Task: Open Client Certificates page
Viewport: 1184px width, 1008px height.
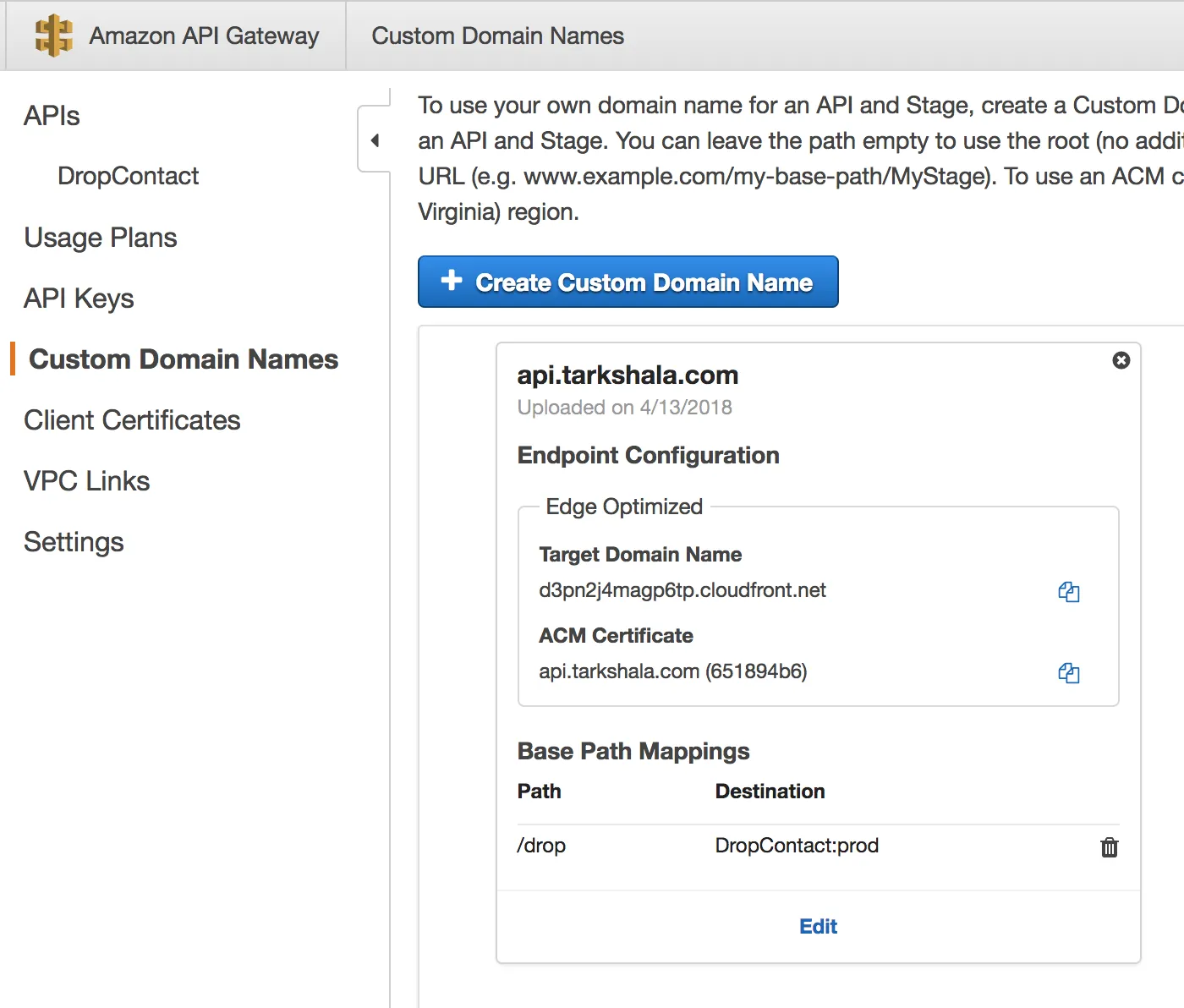Action: coord(132,420)
